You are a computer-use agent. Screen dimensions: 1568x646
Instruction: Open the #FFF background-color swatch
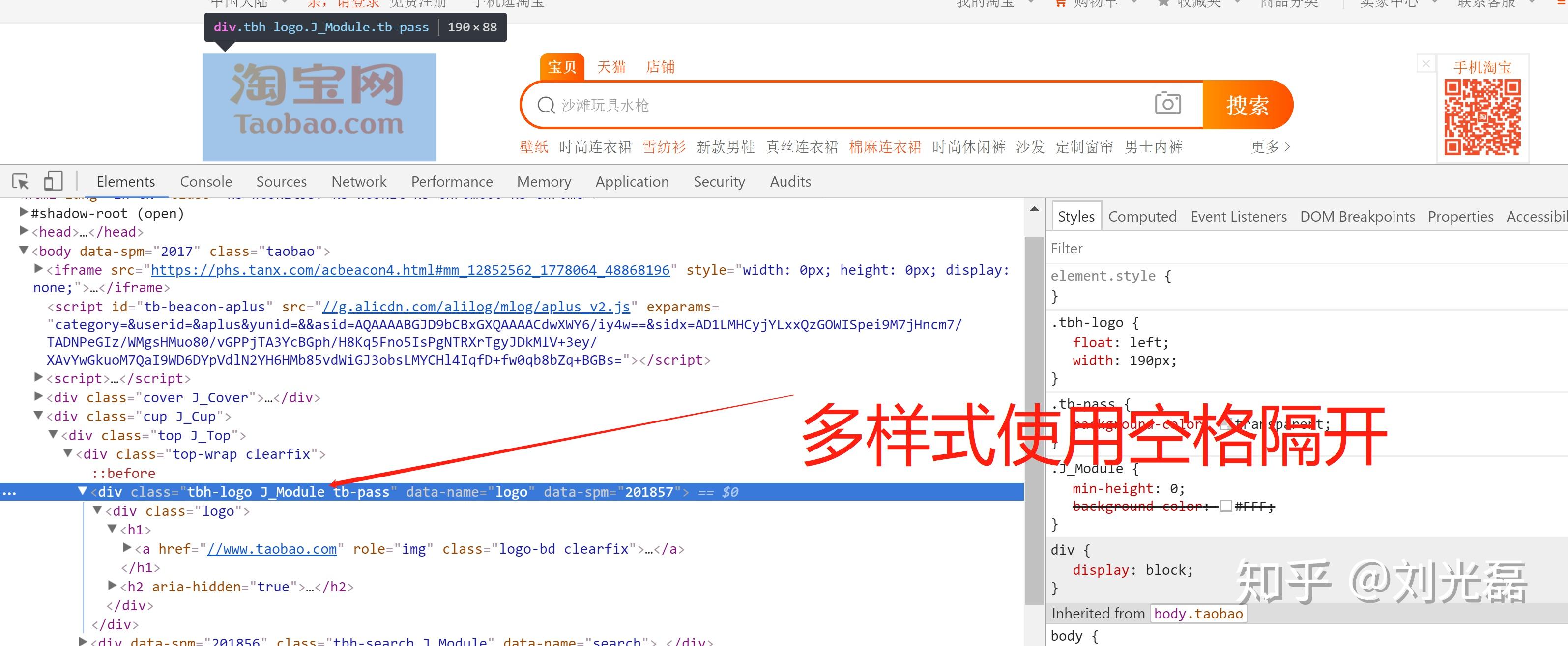coord(1226,506)
